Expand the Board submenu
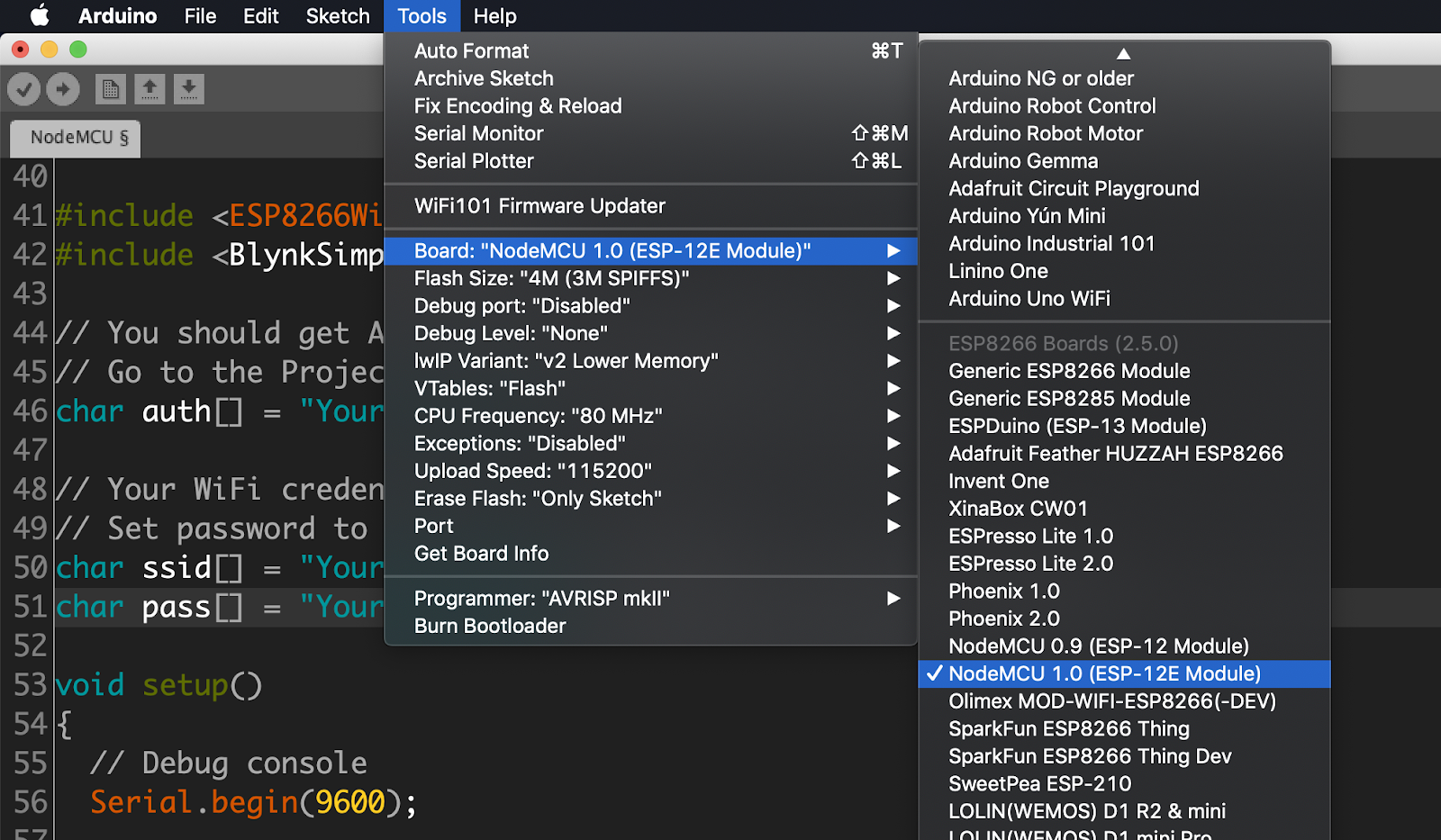Image resolution: width=1441 pixels, height=840 pixels. point(650,251)
